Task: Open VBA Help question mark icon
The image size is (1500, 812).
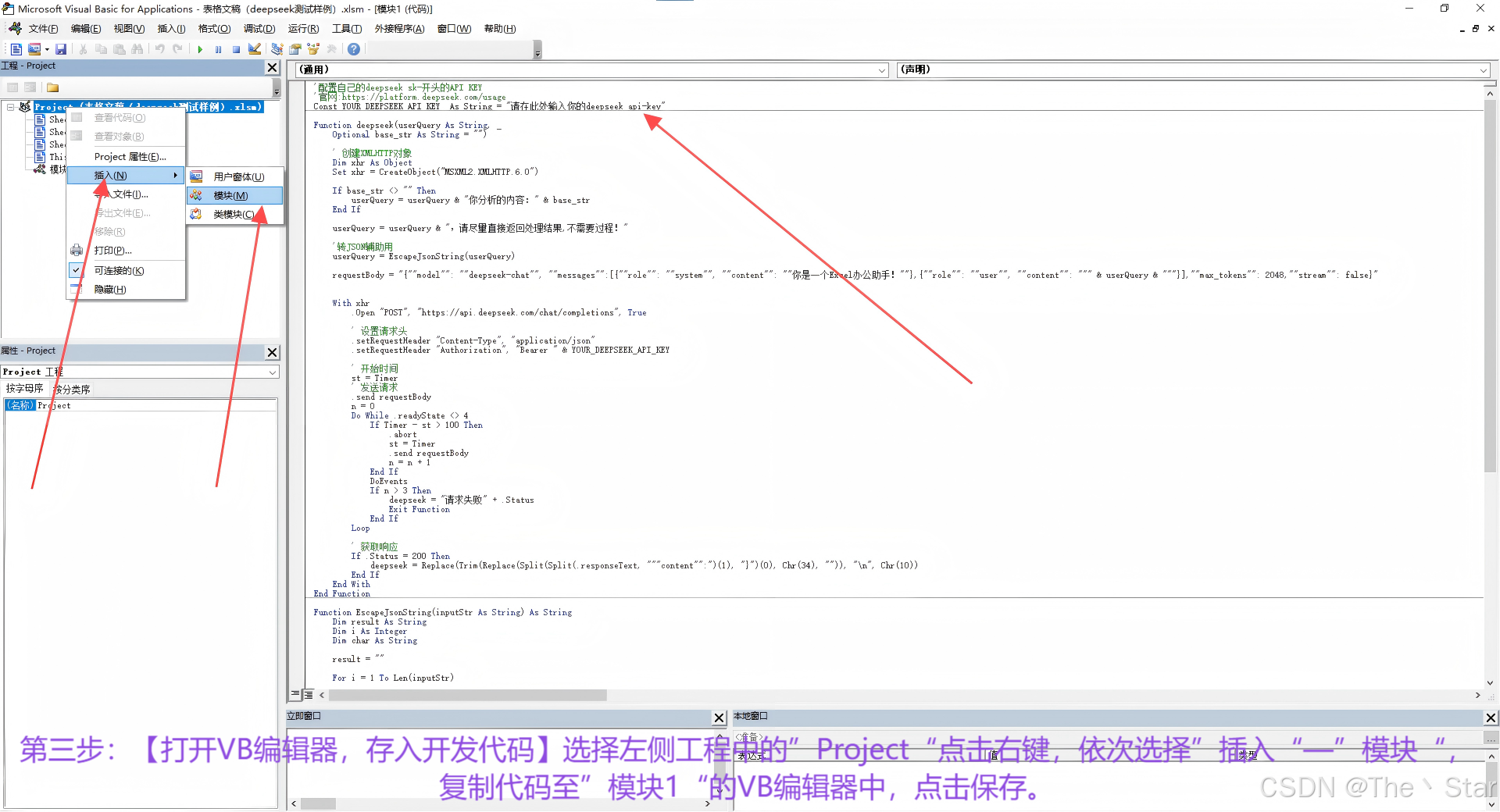Action: 354,49
